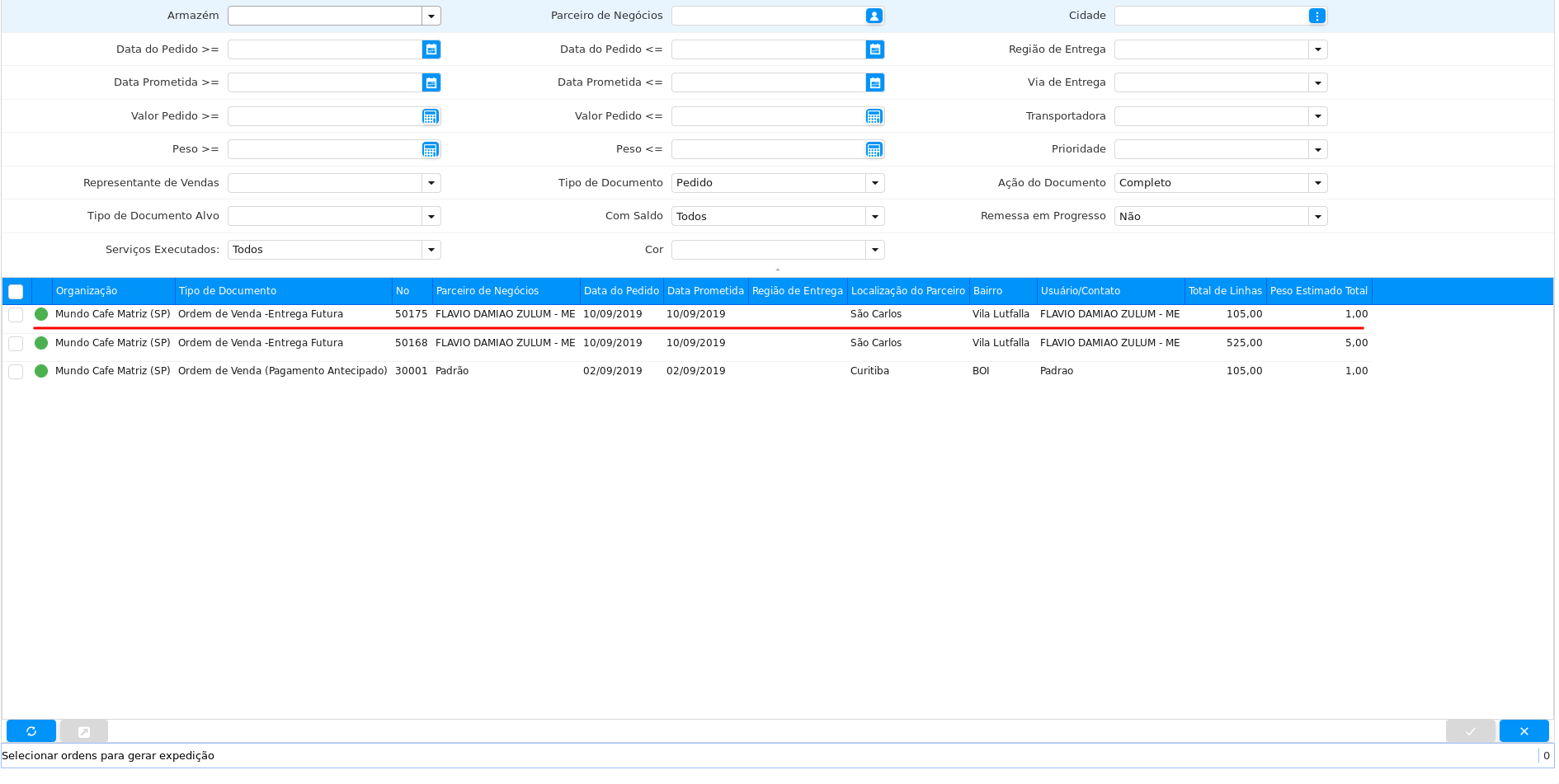Viewport: 1559px width, 784px height.
Task: Open calculator for Valor Pedido >=
Action: pos(430,116)
